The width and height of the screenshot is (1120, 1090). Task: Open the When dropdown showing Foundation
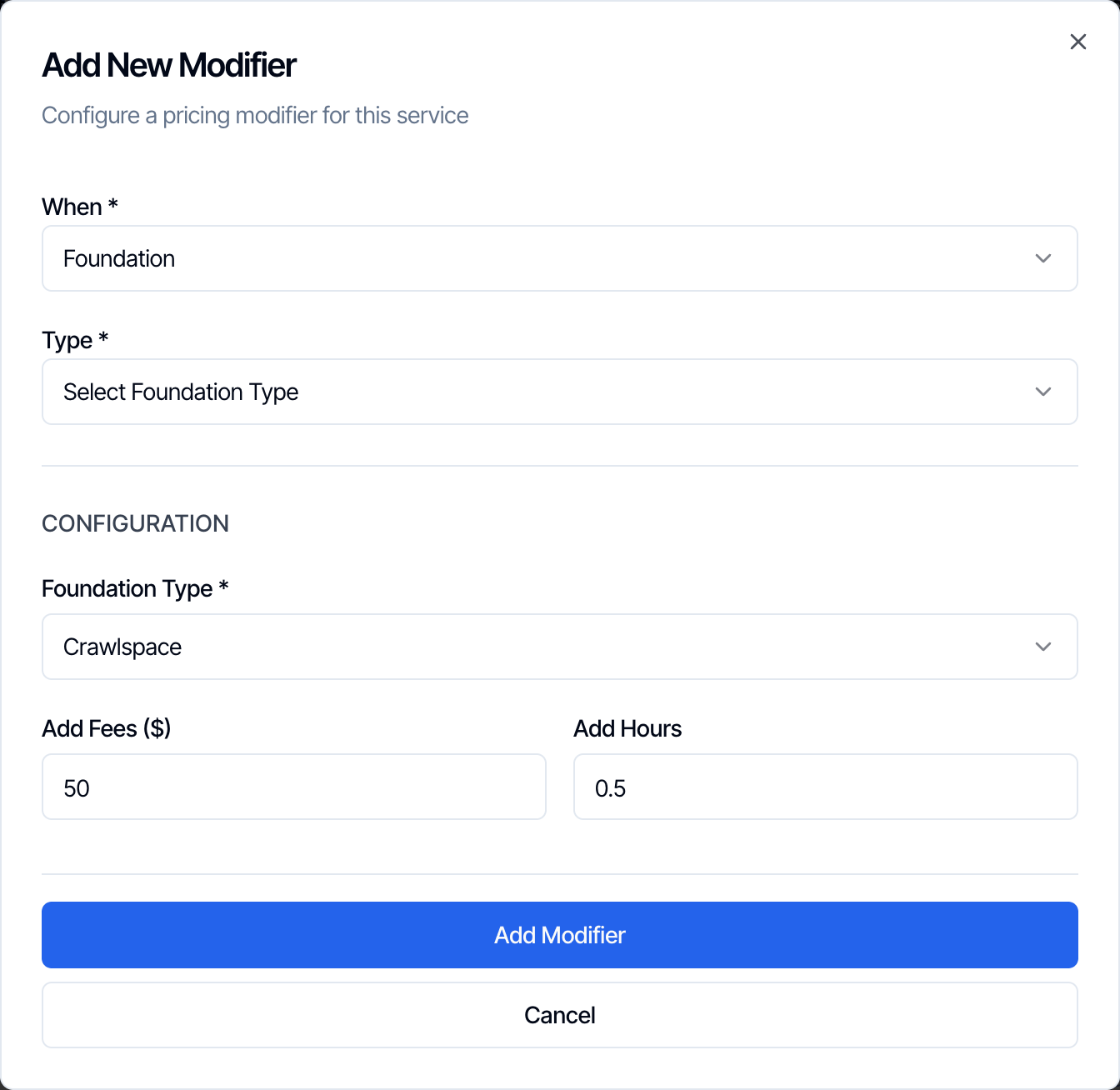(560, 258)
